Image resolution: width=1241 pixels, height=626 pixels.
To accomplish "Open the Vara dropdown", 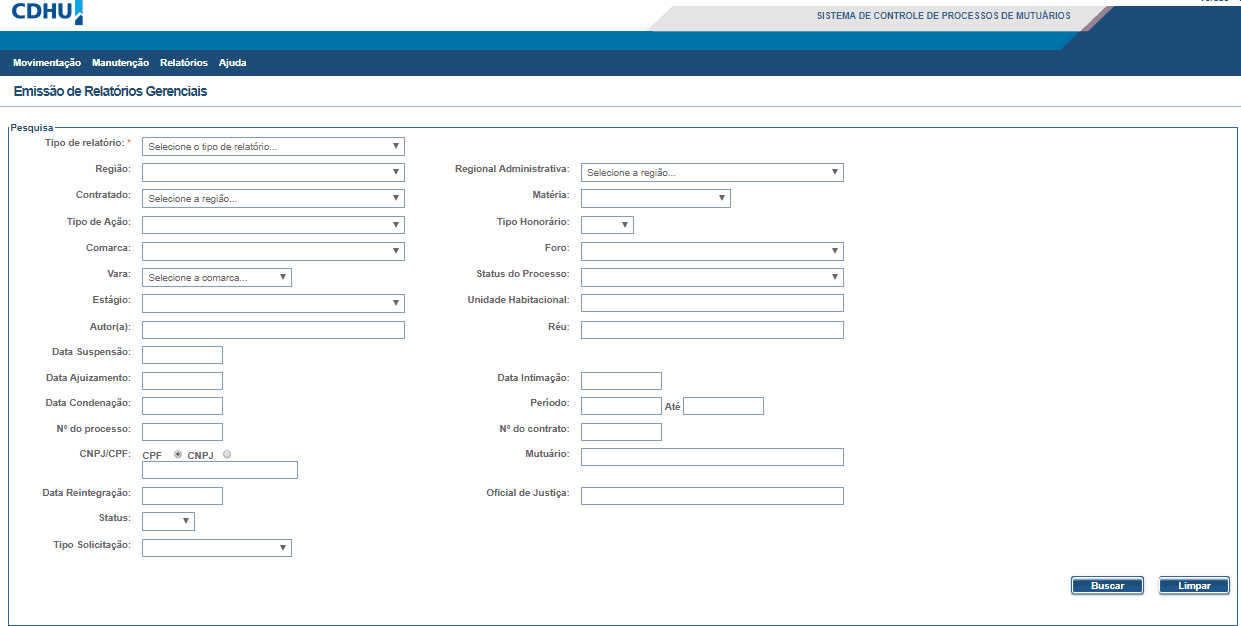I will tap(217, 277).
